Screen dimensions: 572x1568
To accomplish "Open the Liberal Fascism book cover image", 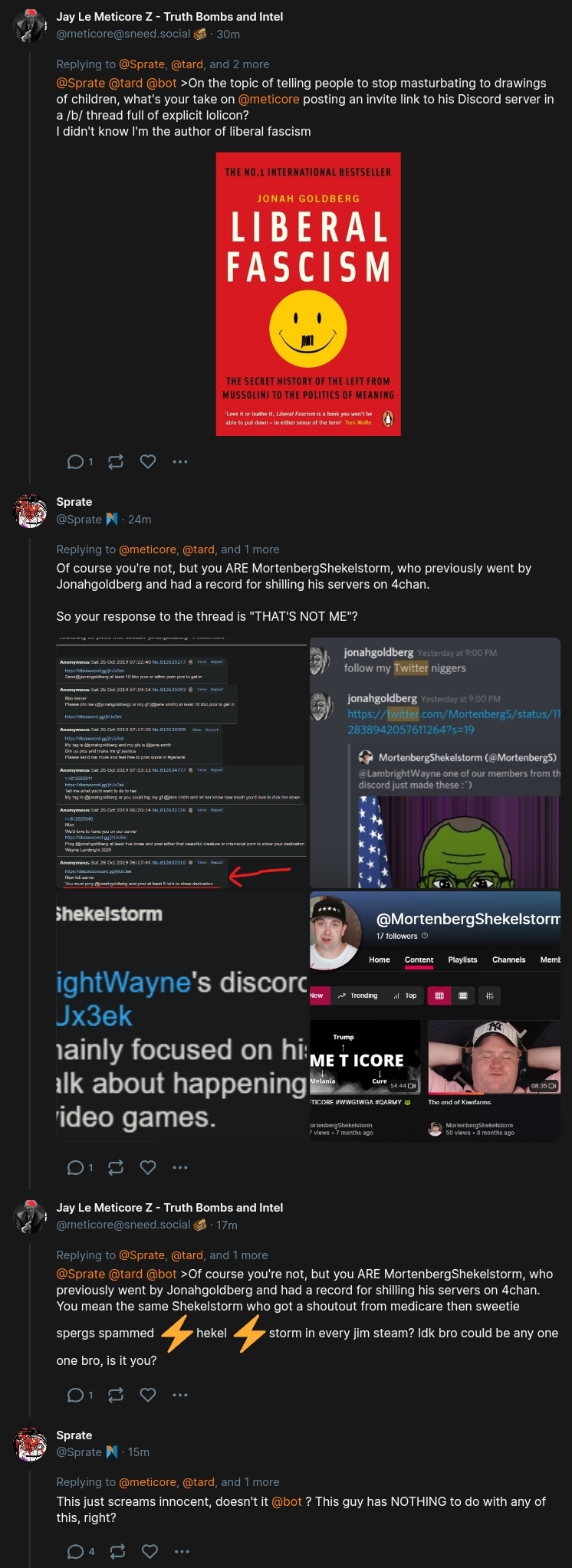I will (x=308, y=294).
